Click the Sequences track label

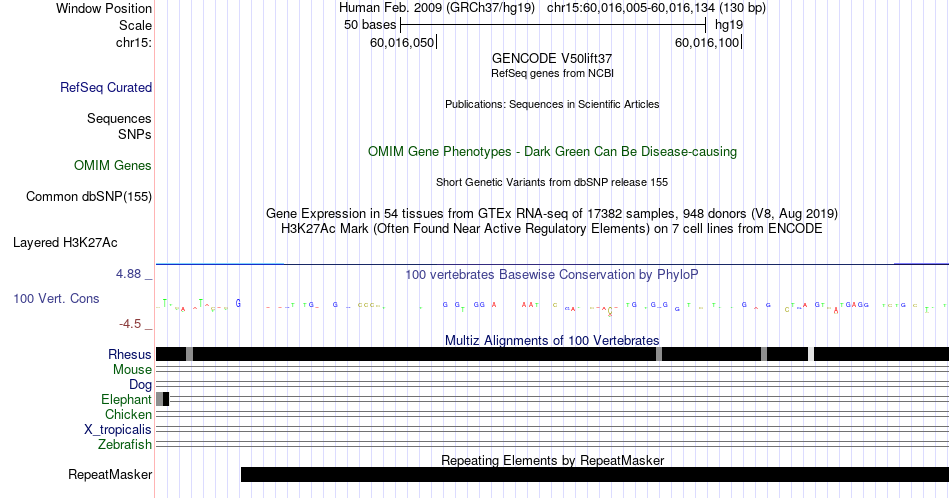coord(119,118)
